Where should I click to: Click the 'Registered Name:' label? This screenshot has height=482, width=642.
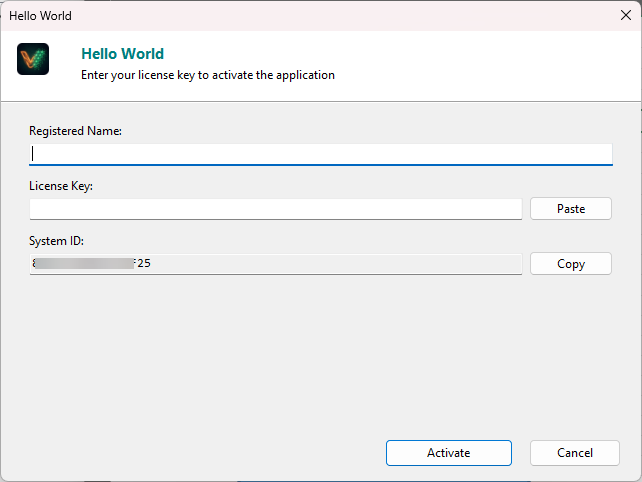click(75, 131)
